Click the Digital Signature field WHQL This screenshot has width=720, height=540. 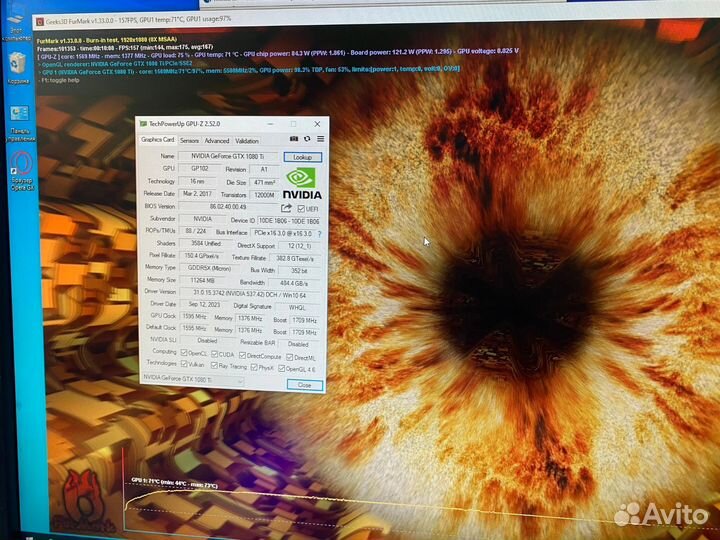tap(297, 307)
